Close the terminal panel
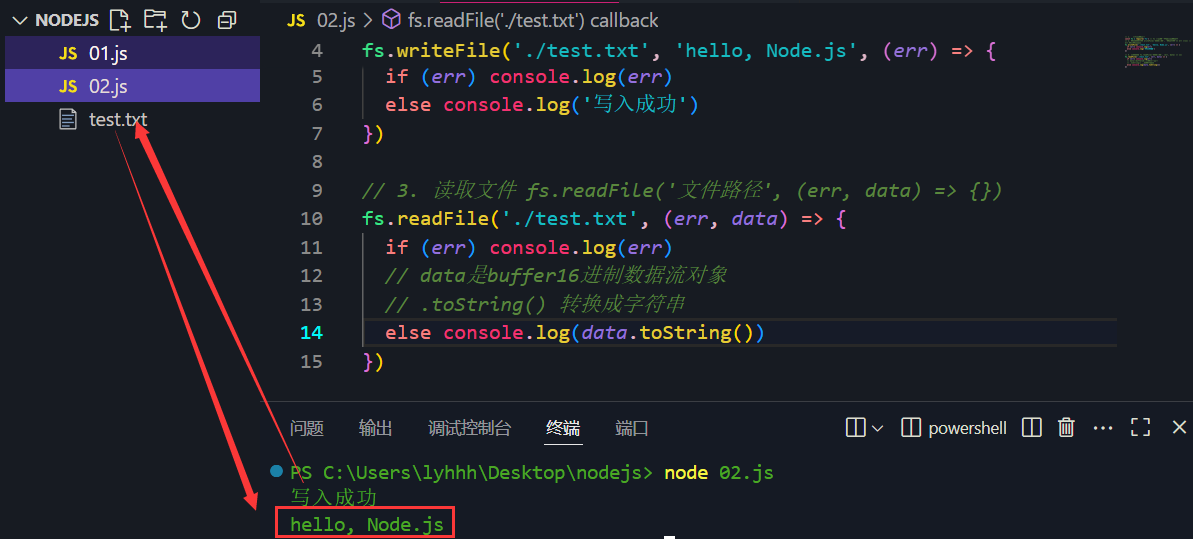This screenshot has height=539, width=1193. [x=1179, y=427]
